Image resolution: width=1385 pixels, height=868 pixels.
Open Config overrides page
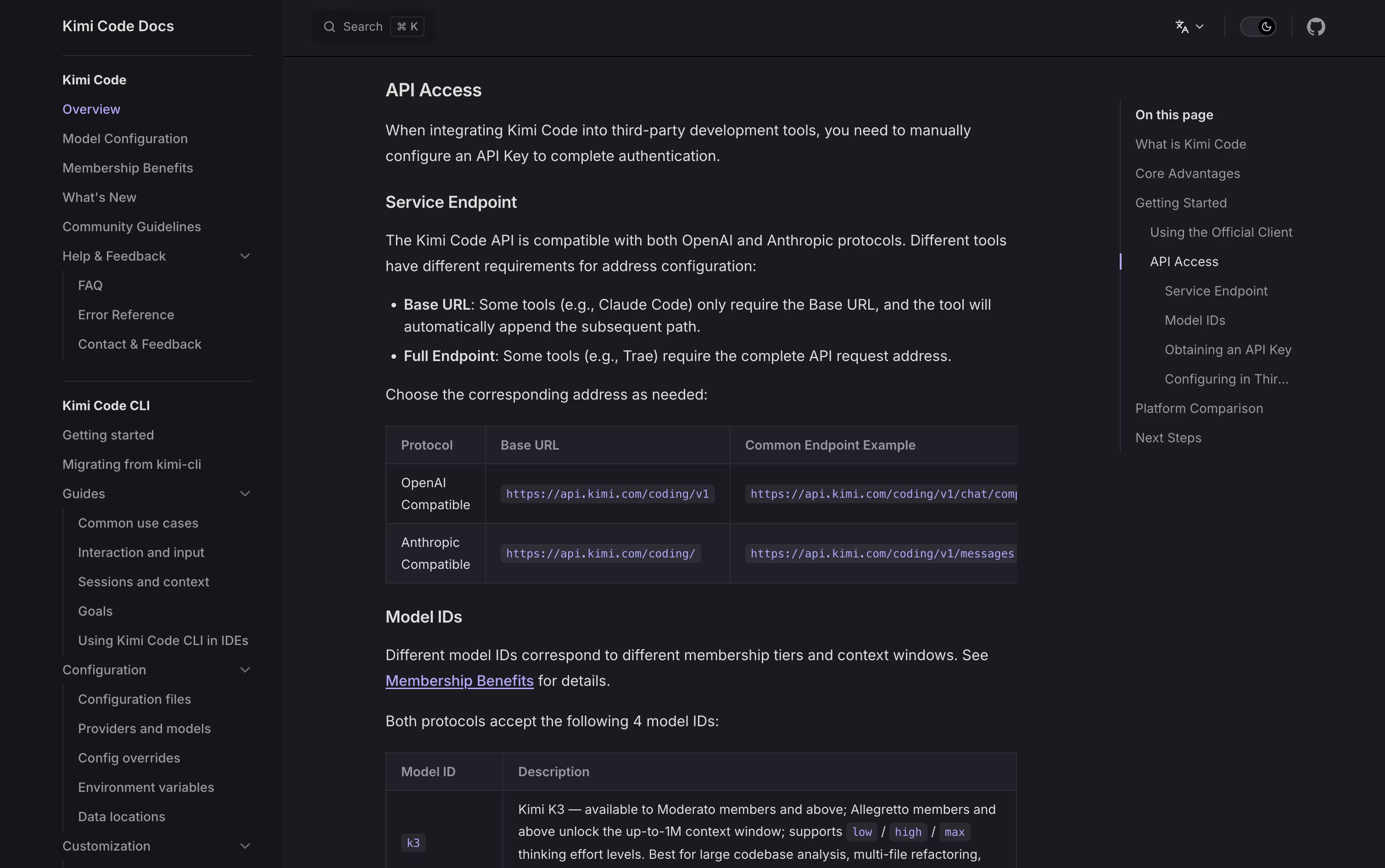[x=128, y=758]
